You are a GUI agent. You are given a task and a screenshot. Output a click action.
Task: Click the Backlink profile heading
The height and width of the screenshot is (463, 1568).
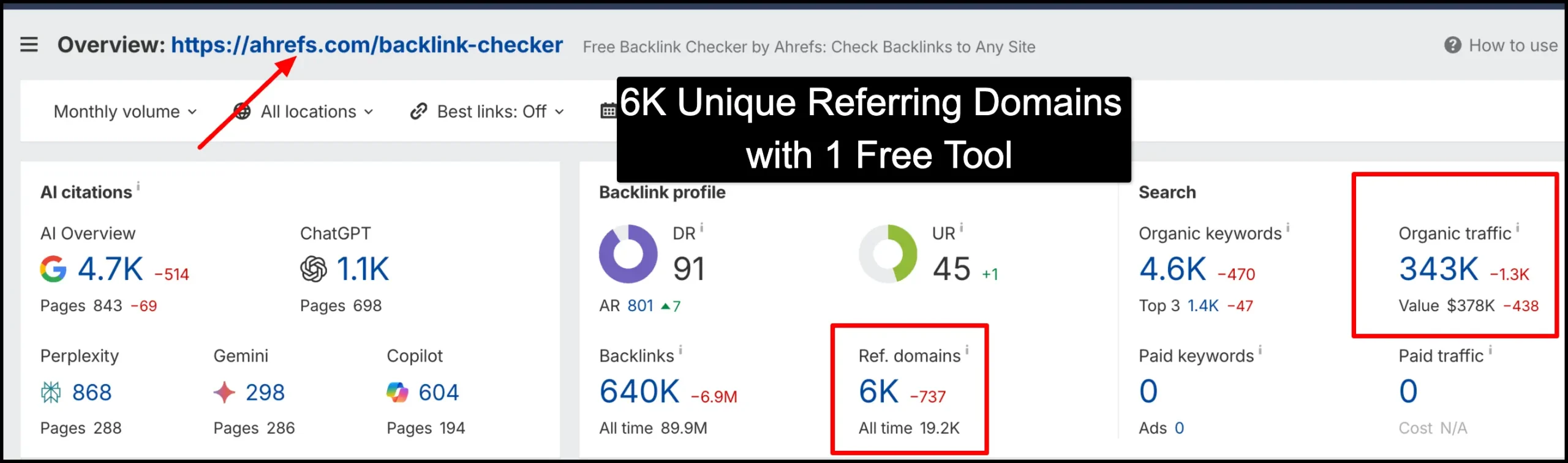coord(662,192)
